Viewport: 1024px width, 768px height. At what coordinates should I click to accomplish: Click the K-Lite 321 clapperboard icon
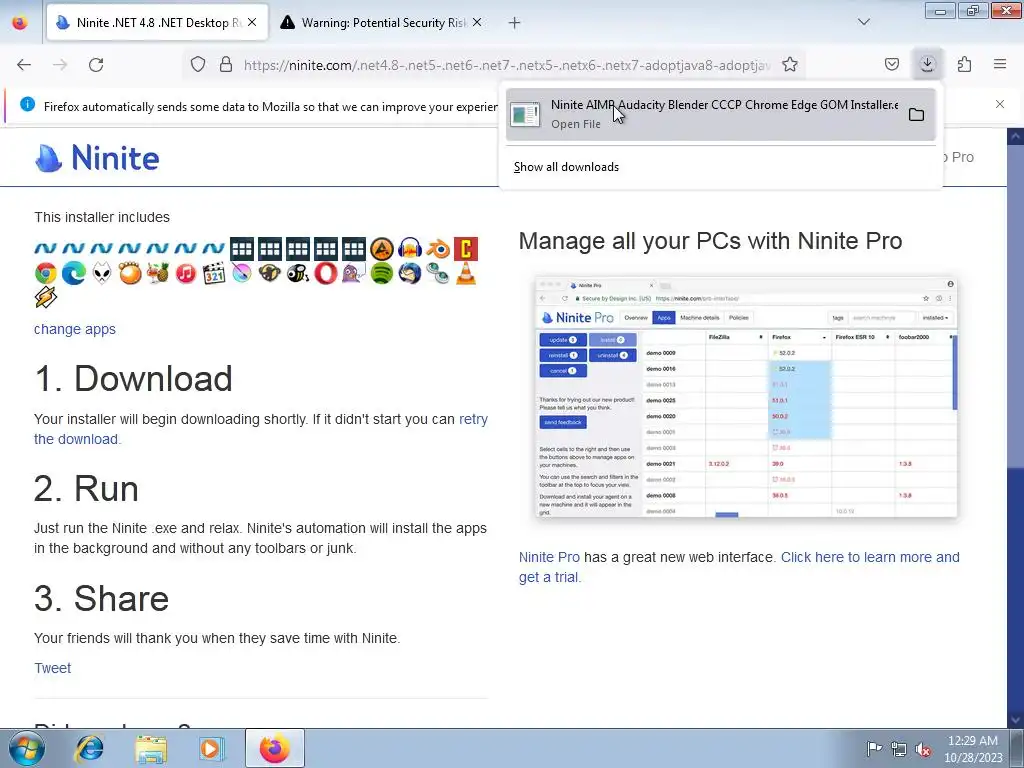tap(214, 273)
